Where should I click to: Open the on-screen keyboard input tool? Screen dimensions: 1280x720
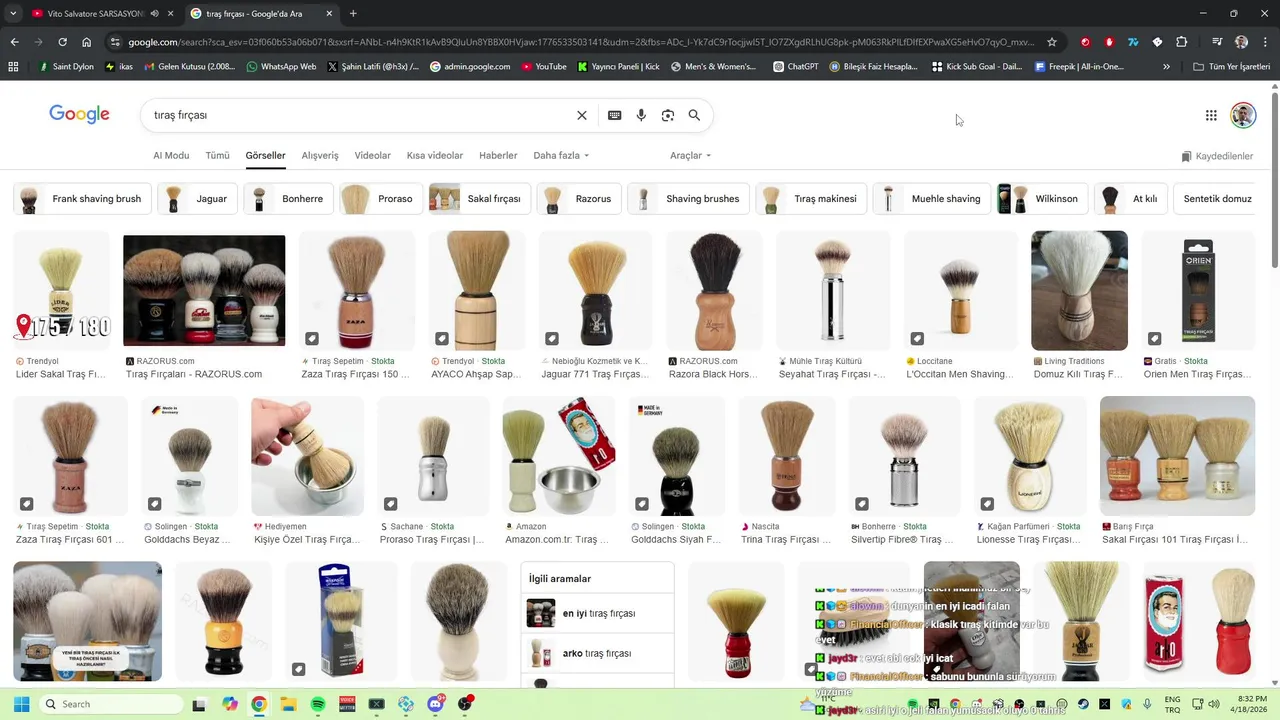pos(615,115)
